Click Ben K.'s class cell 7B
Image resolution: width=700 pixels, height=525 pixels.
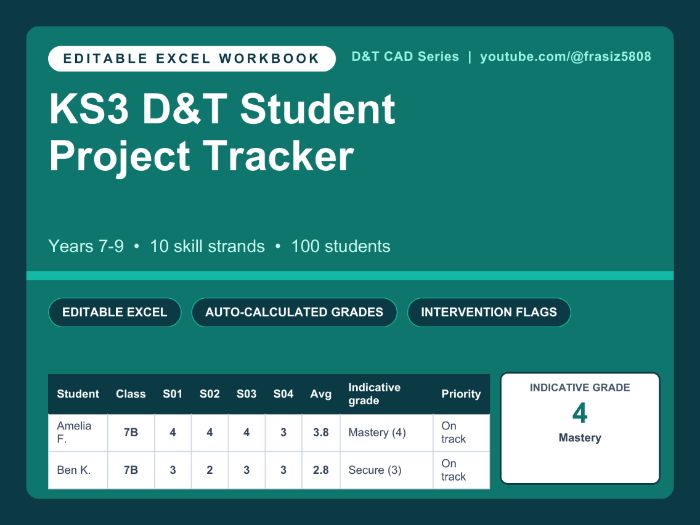(131, 470)
